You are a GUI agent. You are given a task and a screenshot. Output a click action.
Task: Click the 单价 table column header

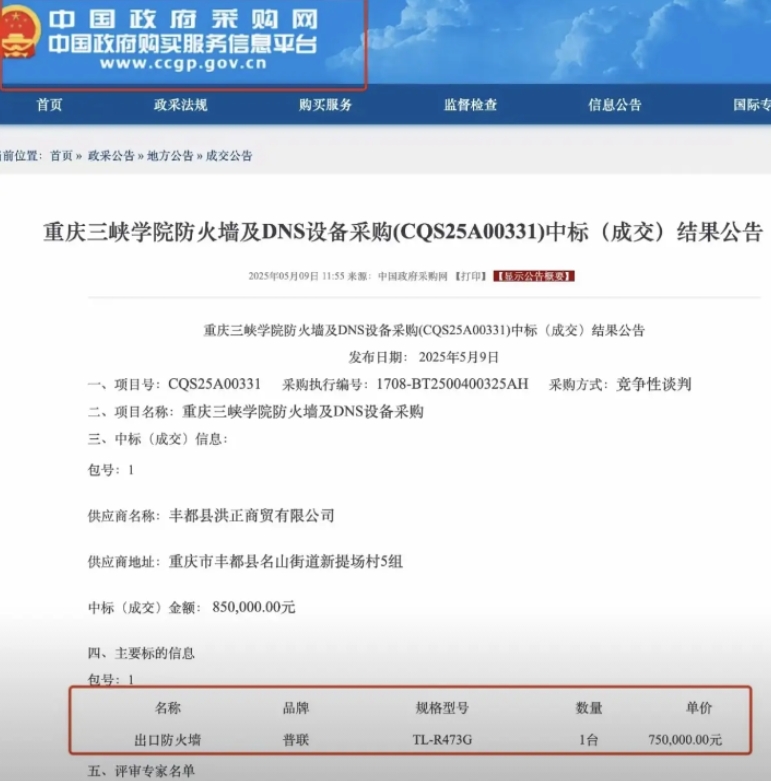(x=699, y=708)
